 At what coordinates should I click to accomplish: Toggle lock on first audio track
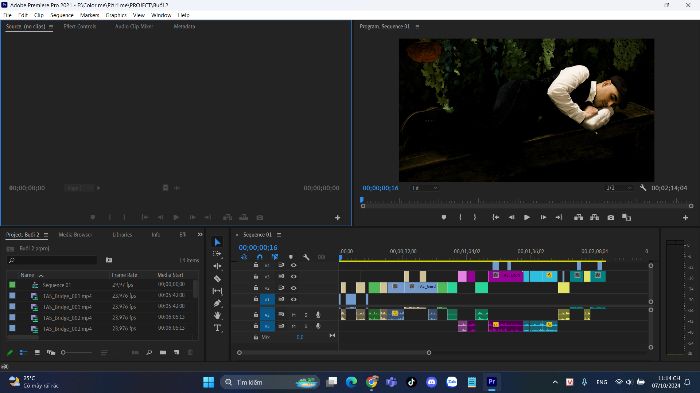click(256, 315)
